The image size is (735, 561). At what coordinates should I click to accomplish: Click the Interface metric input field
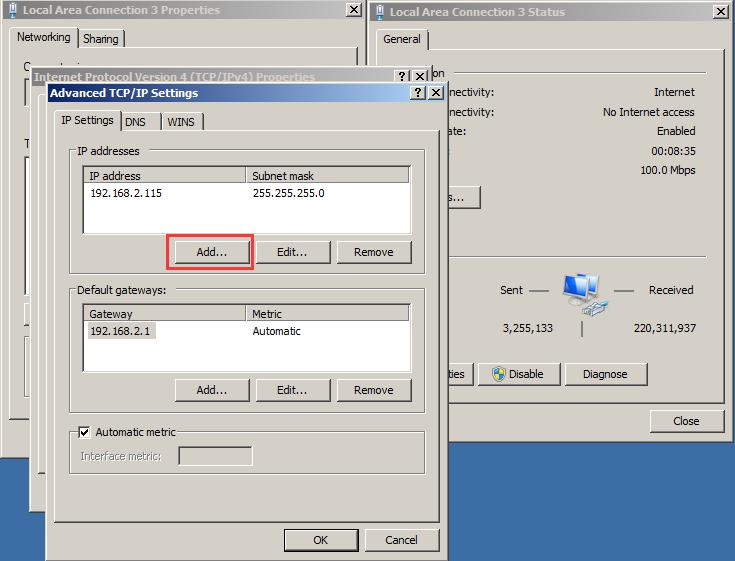(x=215, y=456)
